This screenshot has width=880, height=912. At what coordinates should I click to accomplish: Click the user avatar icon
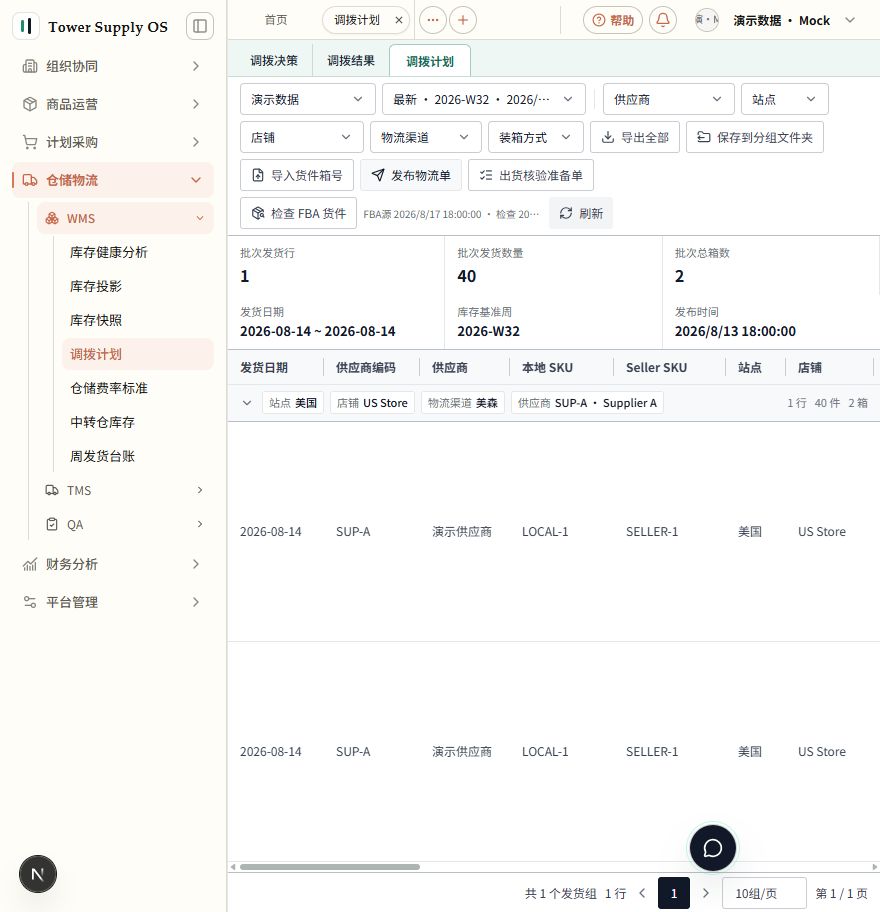pyautogui.click(x=707, y=20)
